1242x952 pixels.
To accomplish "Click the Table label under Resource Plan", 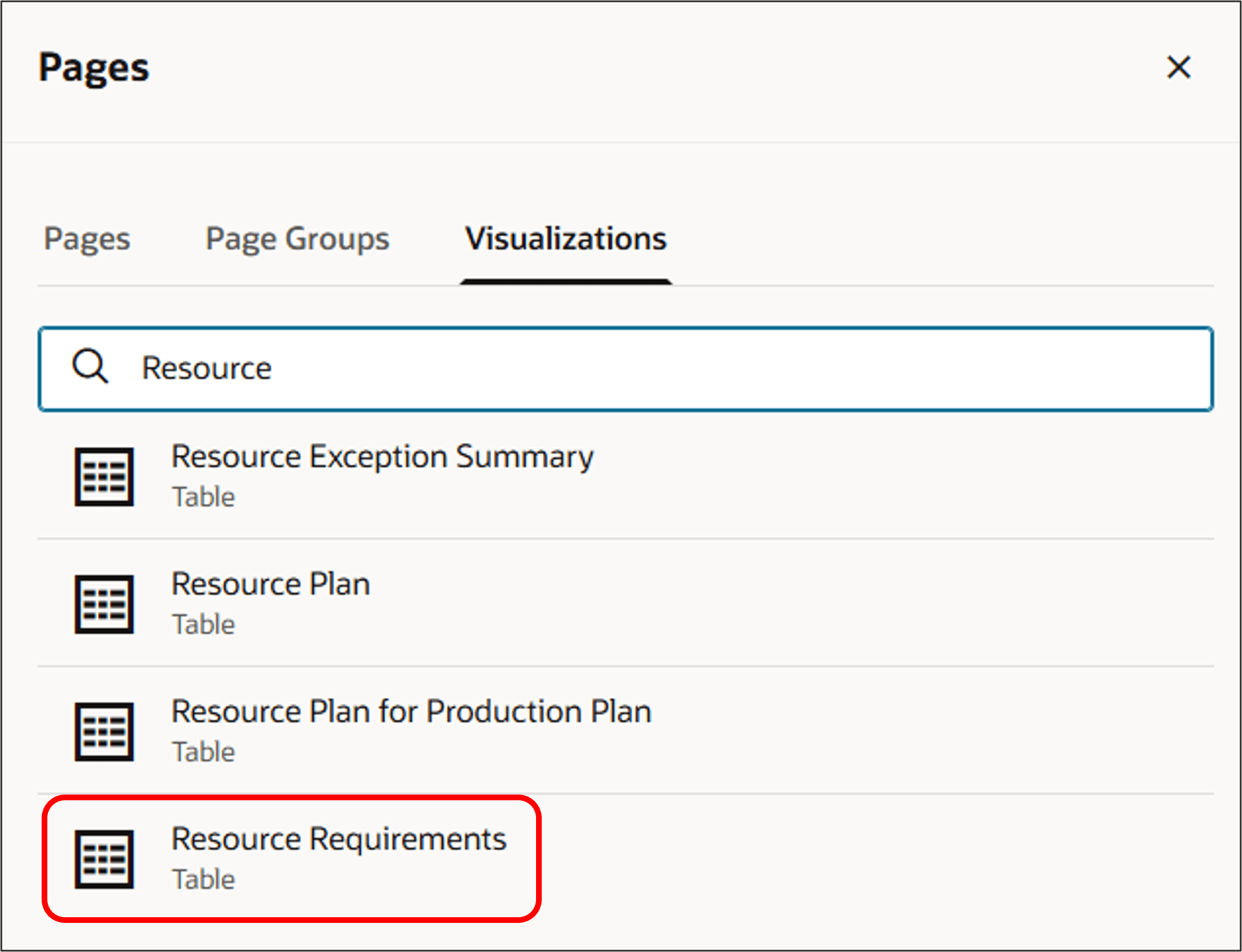I will pyautogui.click(x=202, y=623).
